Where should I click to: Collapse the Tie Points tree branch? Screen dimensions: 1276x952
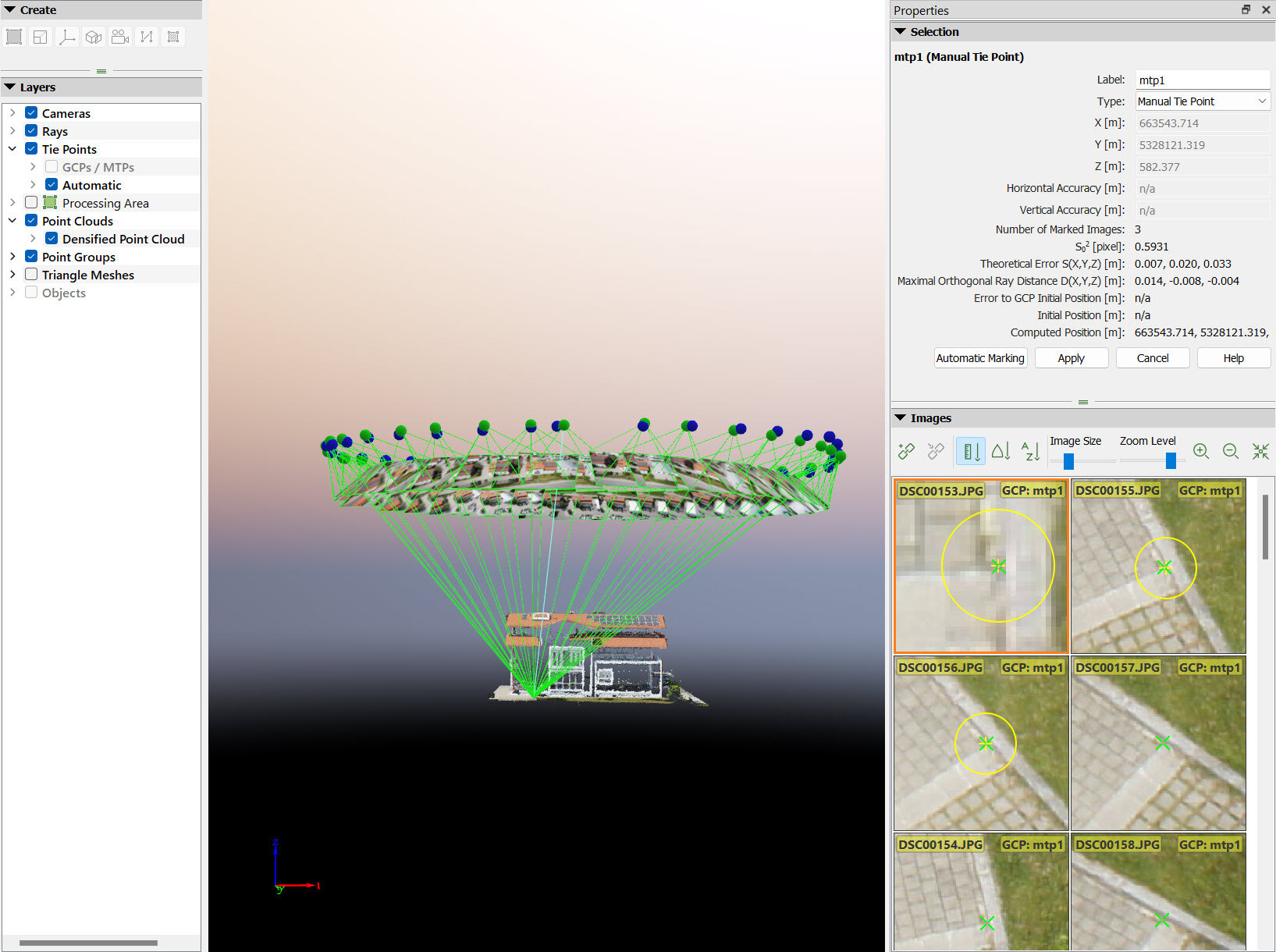[x=12, y=148]
